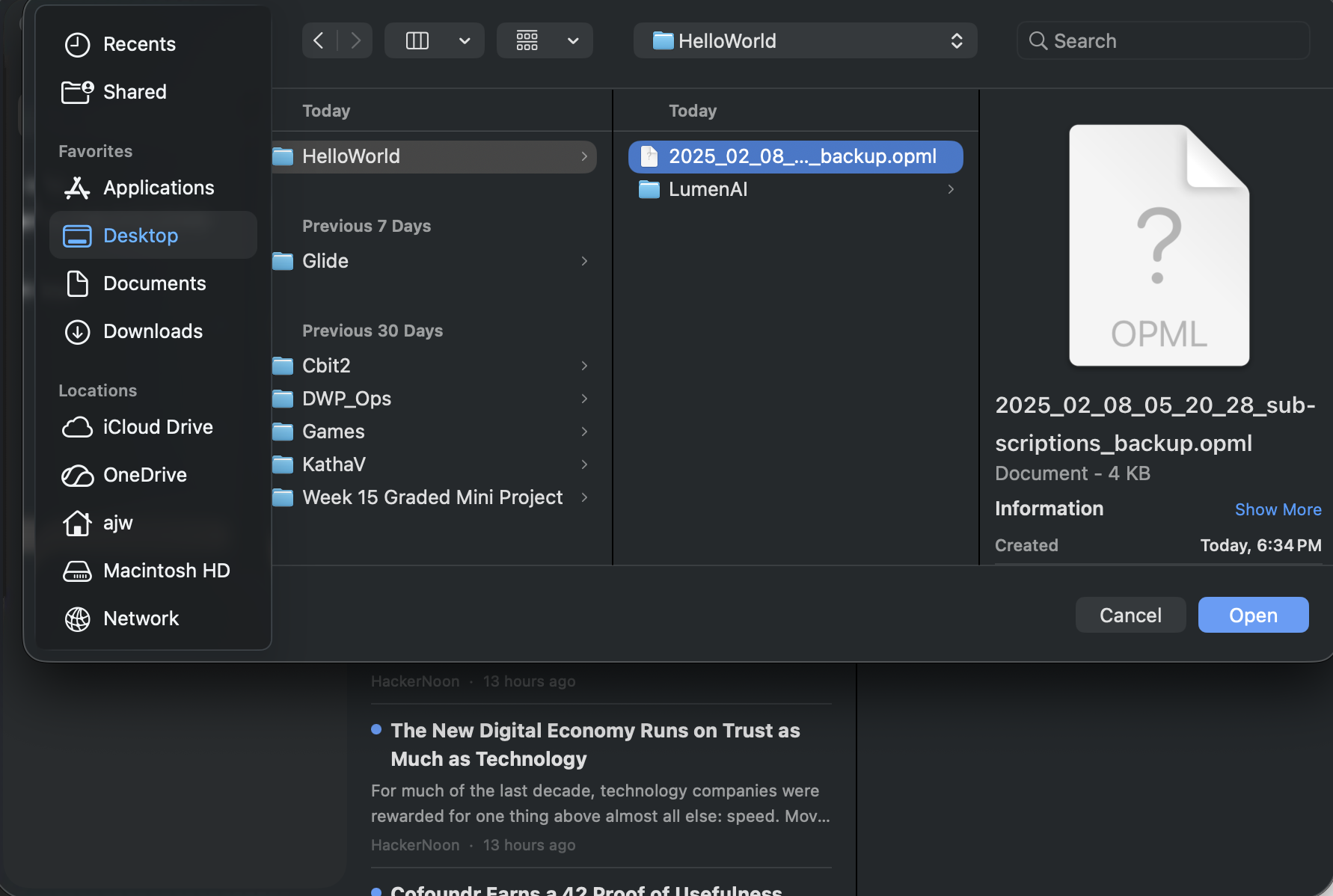The image size is (1333, 896).
Task: Select Shared folder icon in sidebar
Action: pos(77,92)
